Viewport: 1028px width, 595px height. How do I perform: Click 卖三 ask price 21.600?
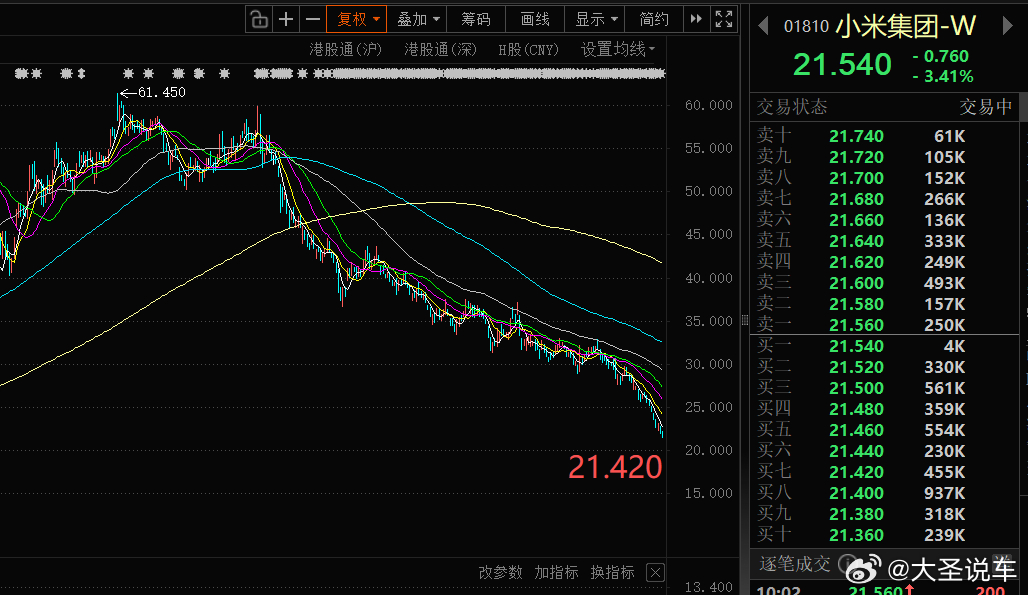click(x=856, y=283)
